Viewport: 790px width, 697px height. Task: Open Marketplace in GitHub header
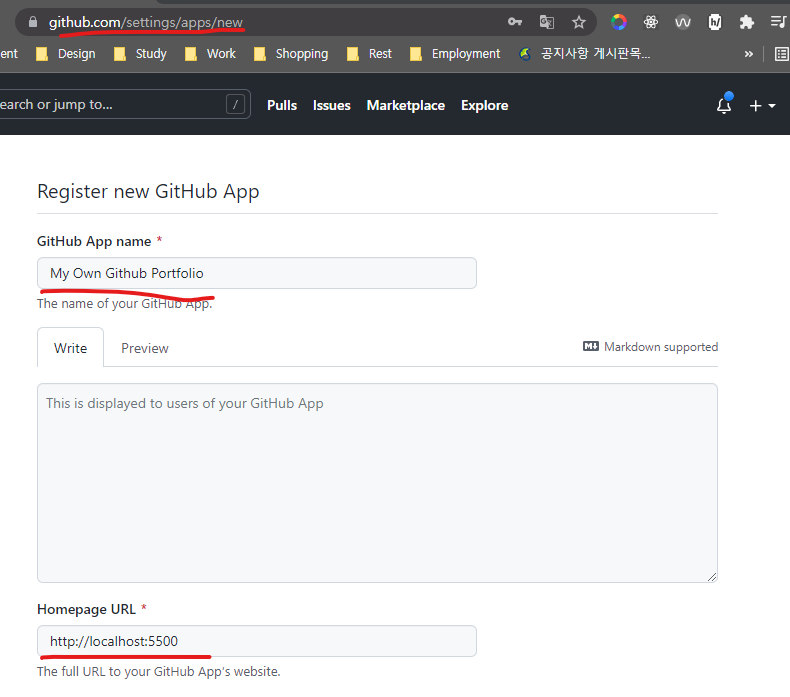[x=406, y=105]
